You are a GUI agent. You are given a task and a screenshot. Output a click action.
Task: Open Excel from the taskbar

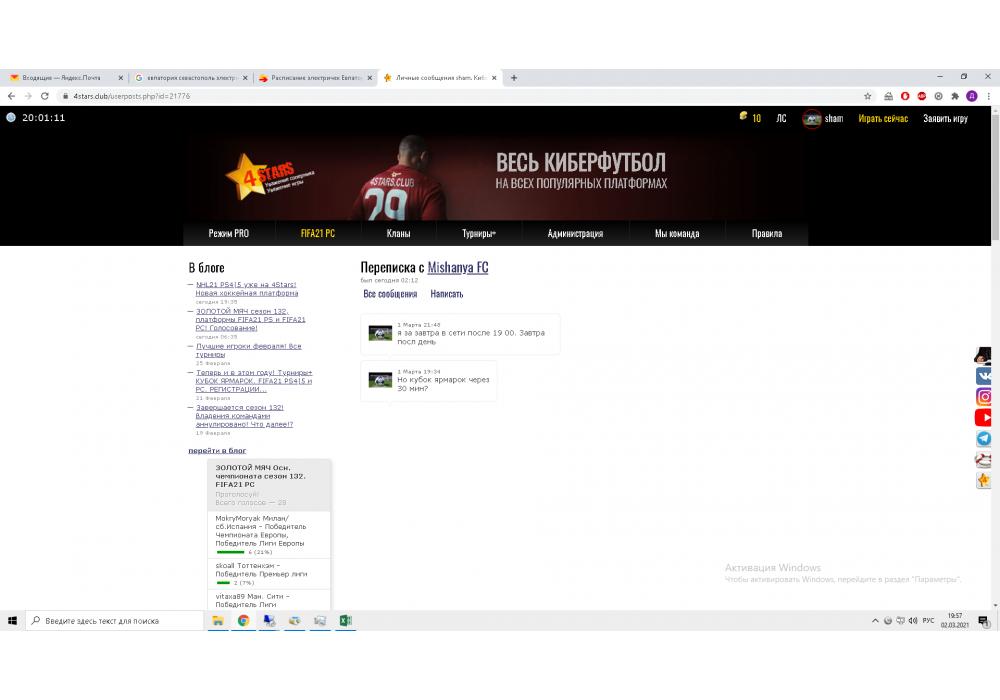(x=346, y=620)
